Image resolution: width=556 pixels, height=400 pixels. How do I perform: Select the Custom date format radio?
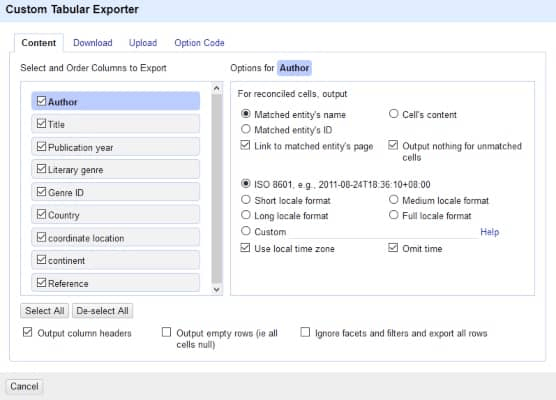tap(245, 231)
